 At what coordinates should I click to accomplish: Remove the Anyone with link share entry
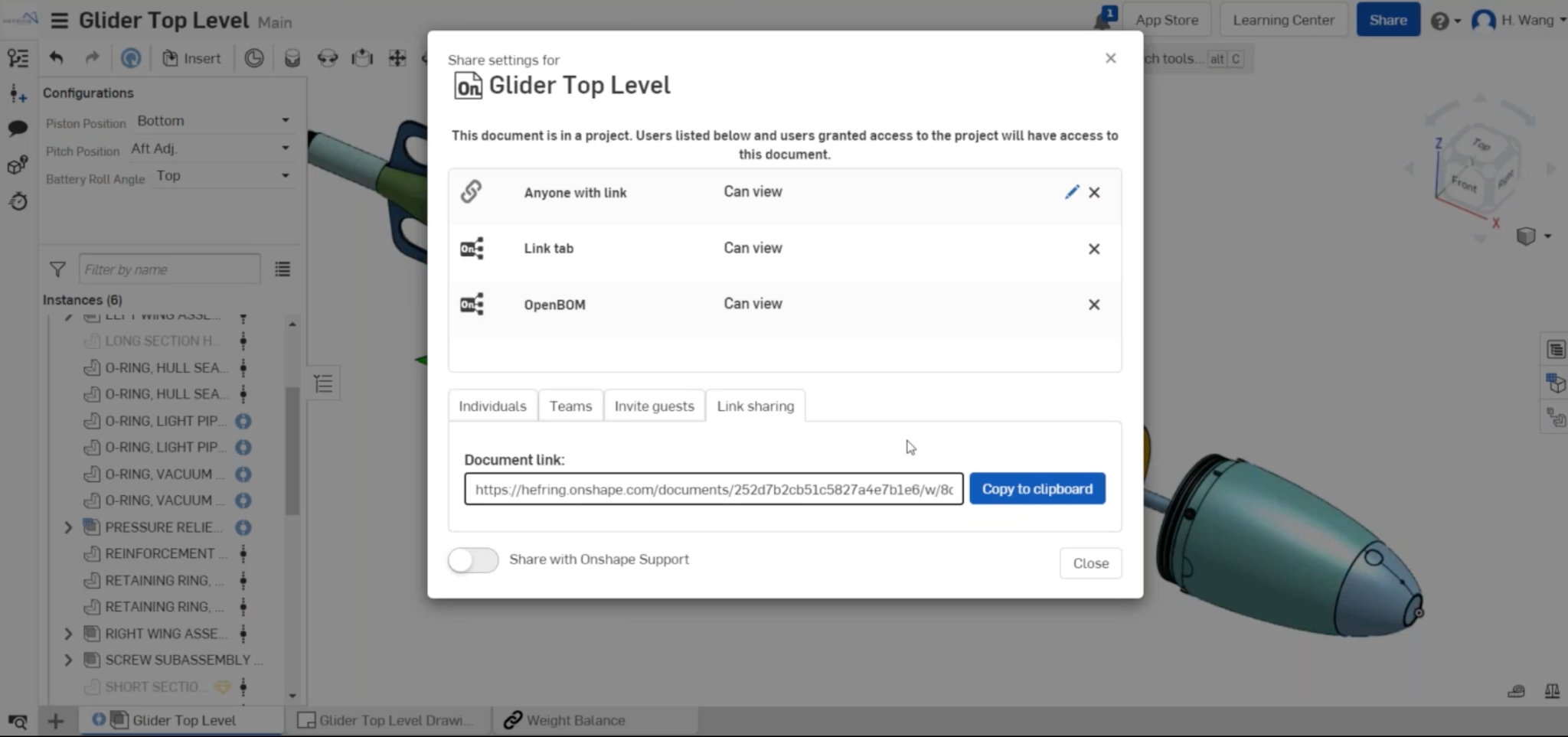pos(1094,193)
